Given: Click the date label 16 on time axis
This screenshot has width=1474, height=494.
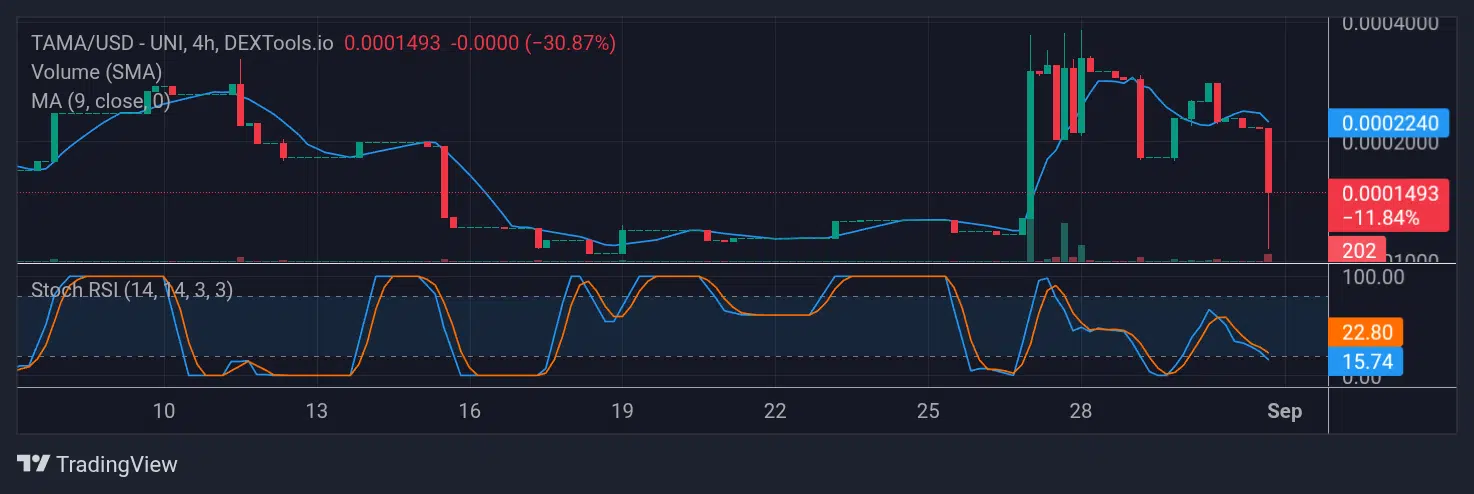Looking at the screenshot, I should (x=469, y=411).
